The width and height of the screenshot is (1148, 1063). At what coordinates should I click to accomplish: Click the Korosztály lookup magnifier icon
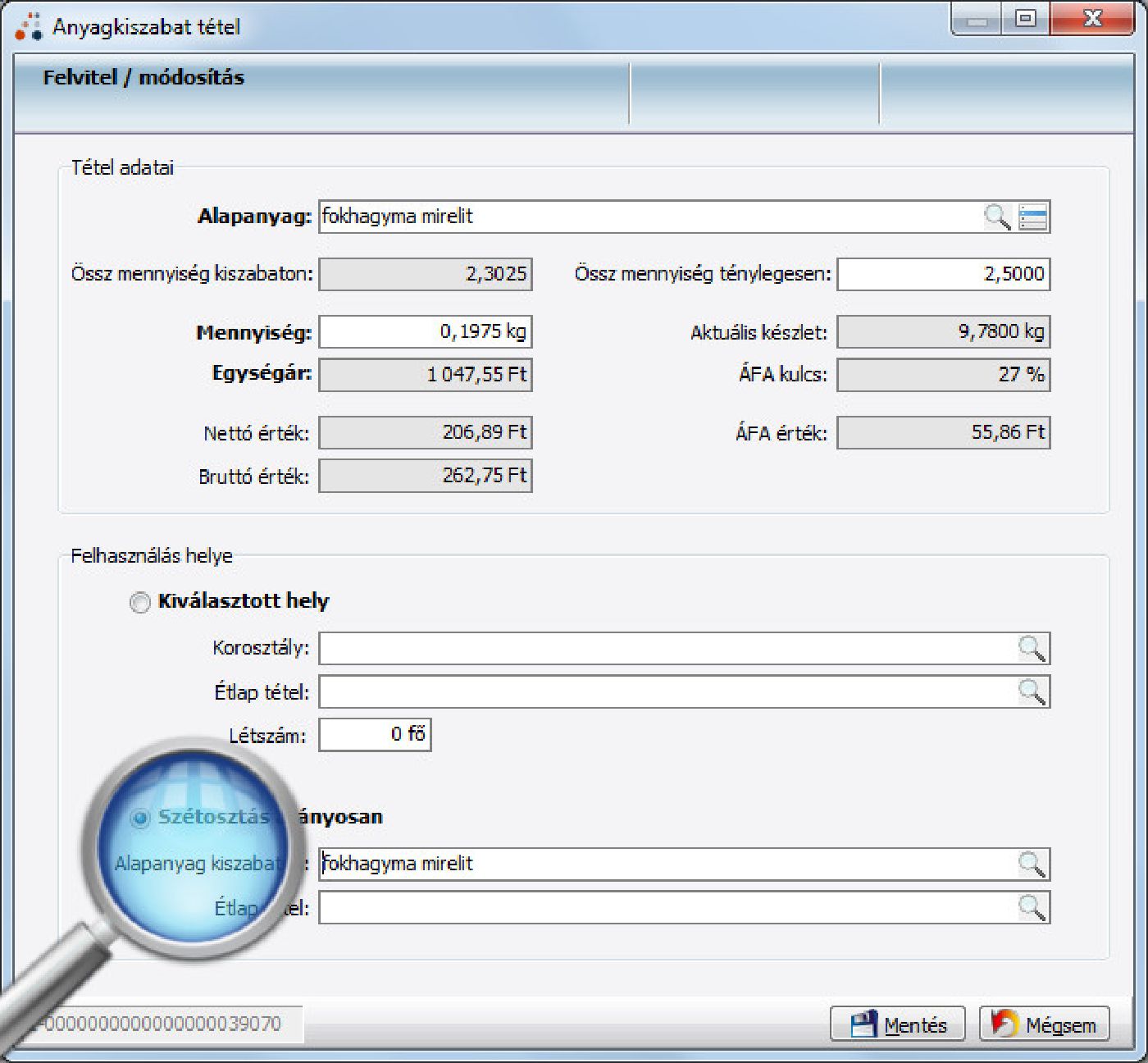point(1031,648)
